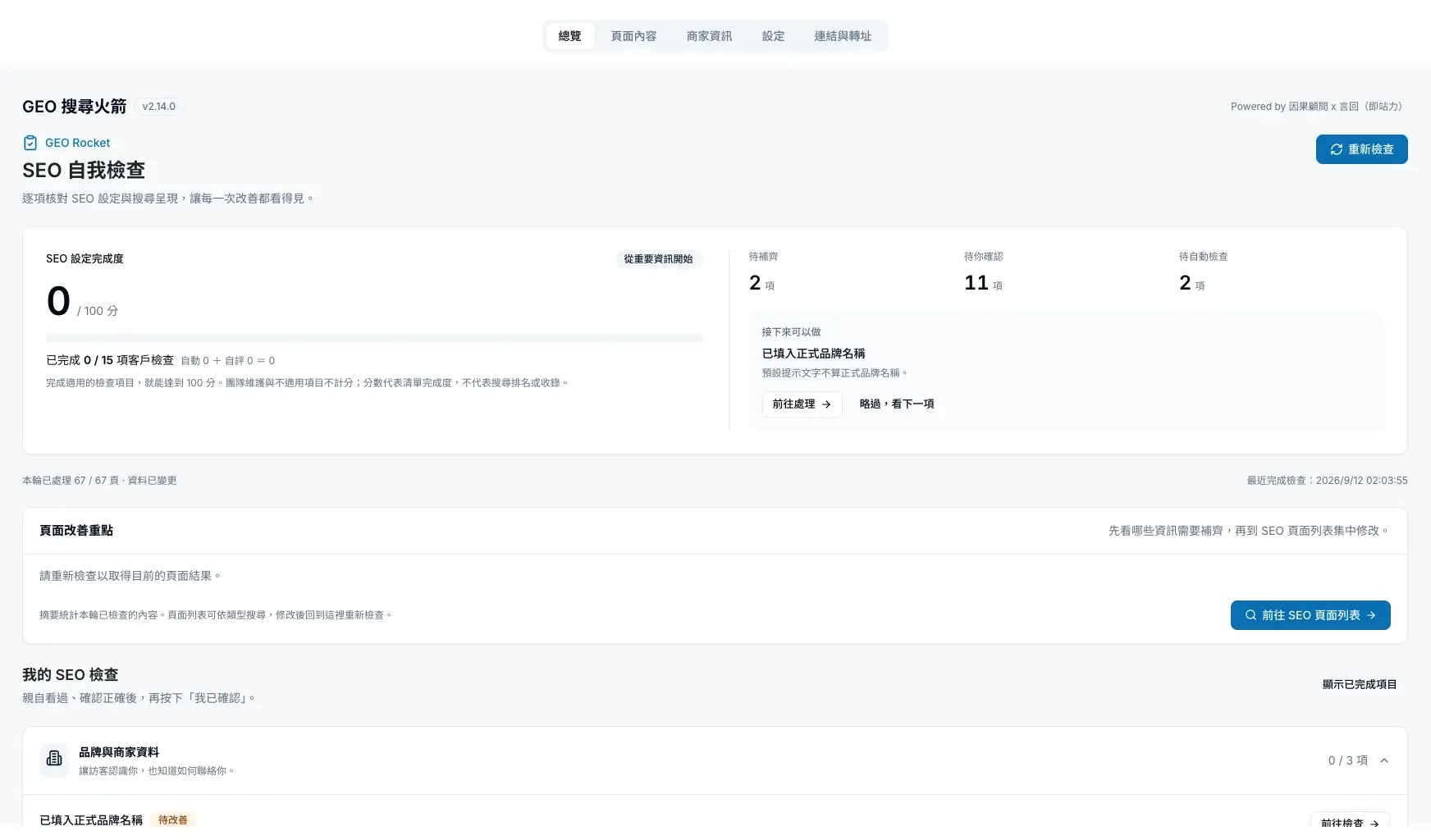The width and height of the screenshot is (1431, 840).
Task: Click the refresh icon in 重新檢查 button
Action: tap(1337, 149)
